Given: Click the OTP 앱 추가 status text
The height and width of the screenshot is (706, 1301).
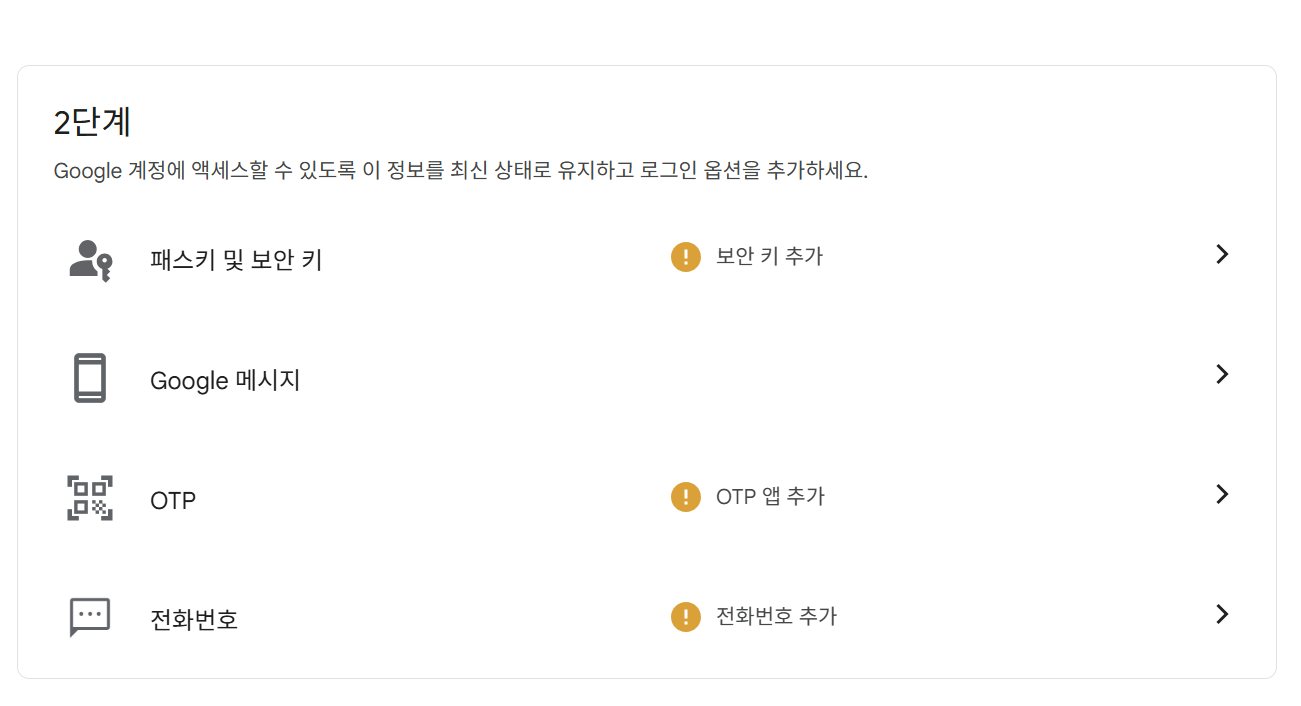Looking at the screenshot, I should pos(770,497).
